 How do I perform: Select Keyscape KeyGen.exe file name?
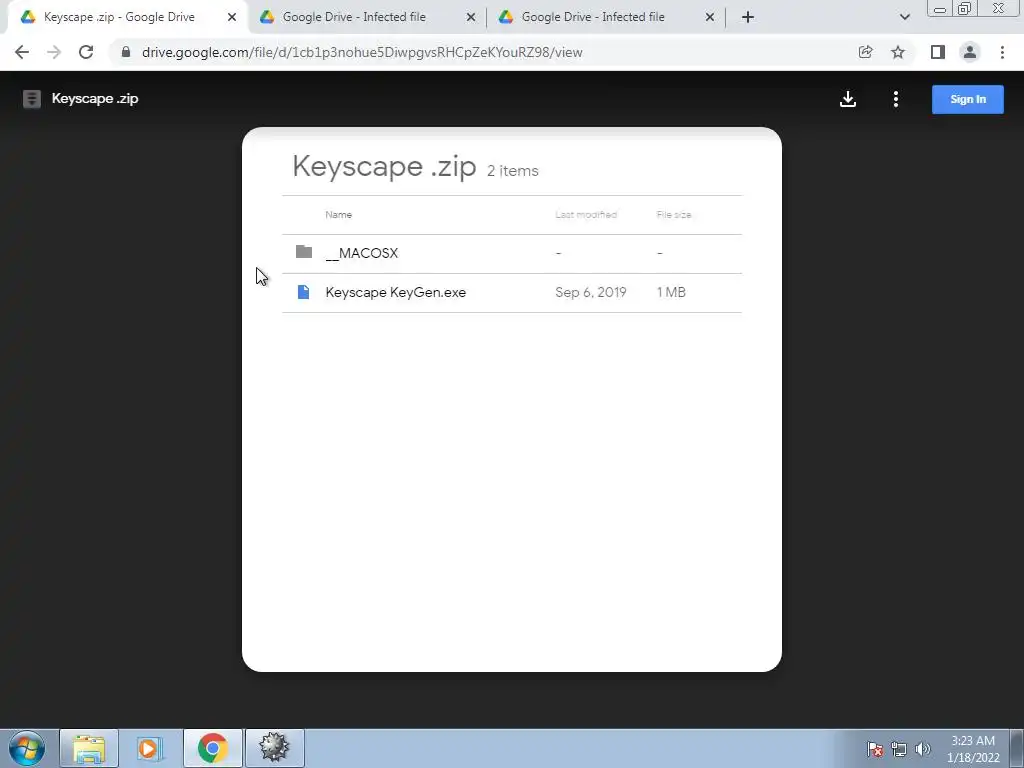coord(396,292)
